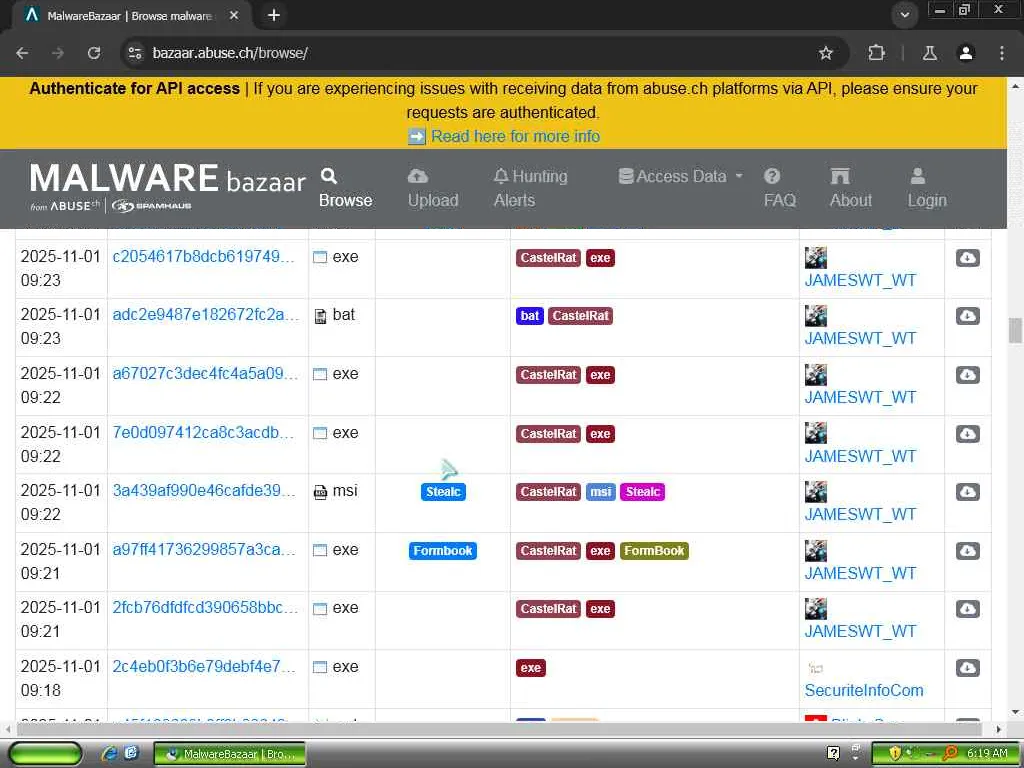Open a new browser tab

pos(274,15)
